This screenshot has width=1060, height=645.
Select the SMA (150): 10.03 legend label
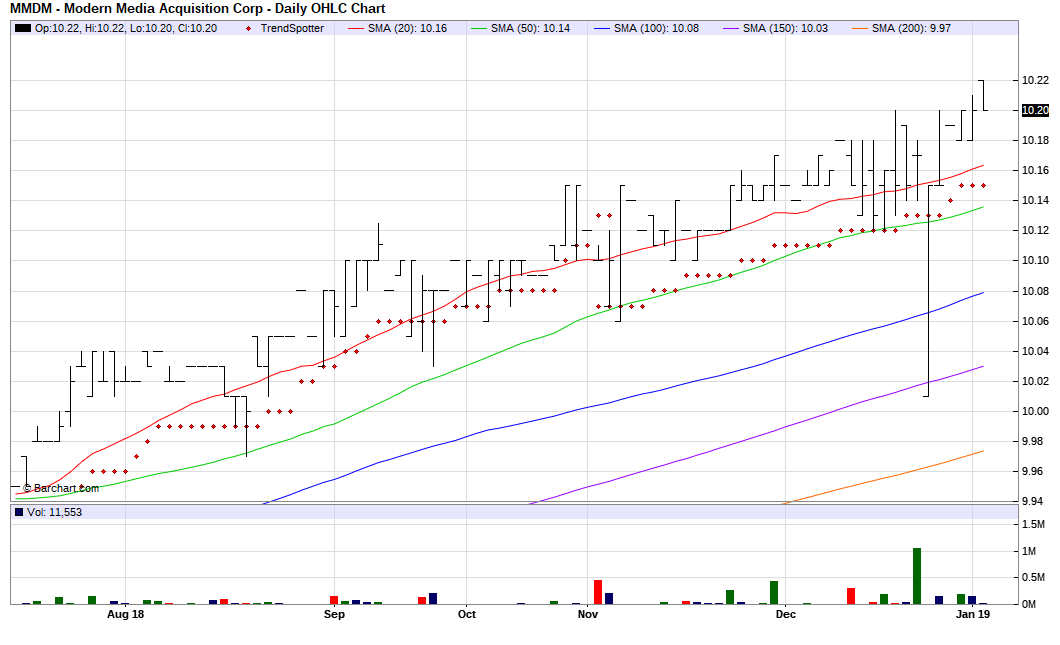click(x=785, y=28)
